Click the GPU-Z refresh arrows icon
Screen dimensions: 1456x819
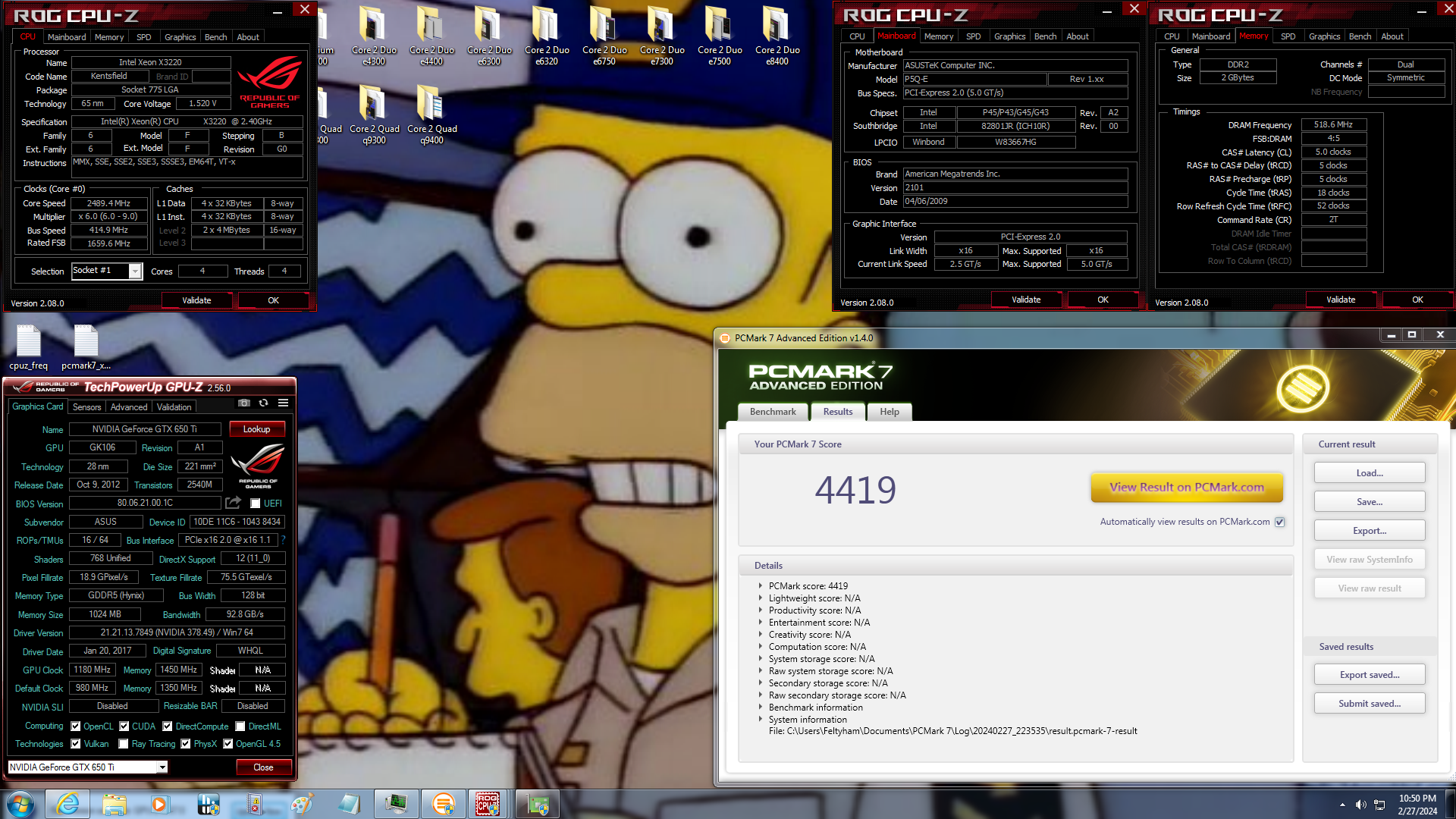pos(263,403)
